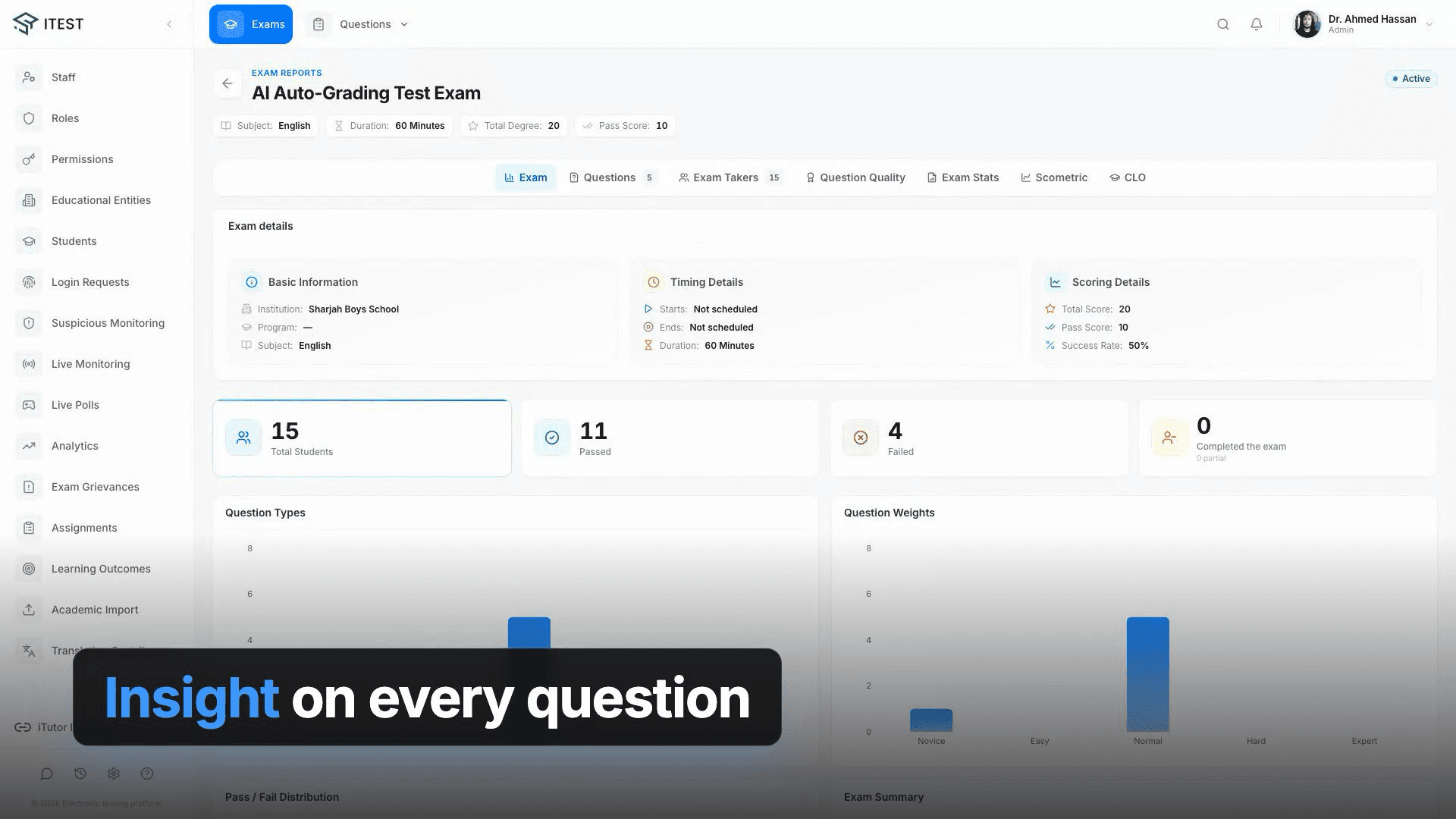Open the Academic Import upload icon

(x=29, y=610)
